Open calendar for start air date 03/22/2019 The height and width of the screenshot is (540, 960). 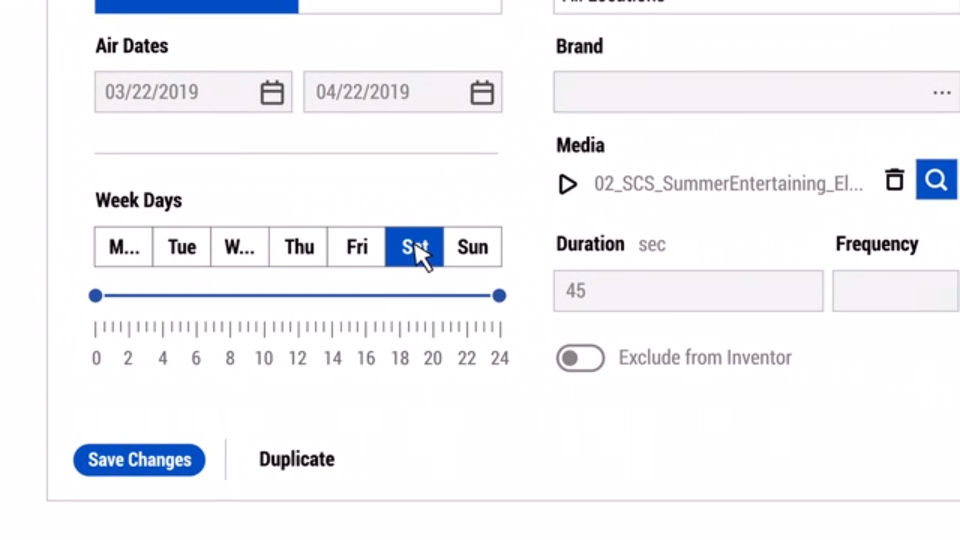point(272,92)
